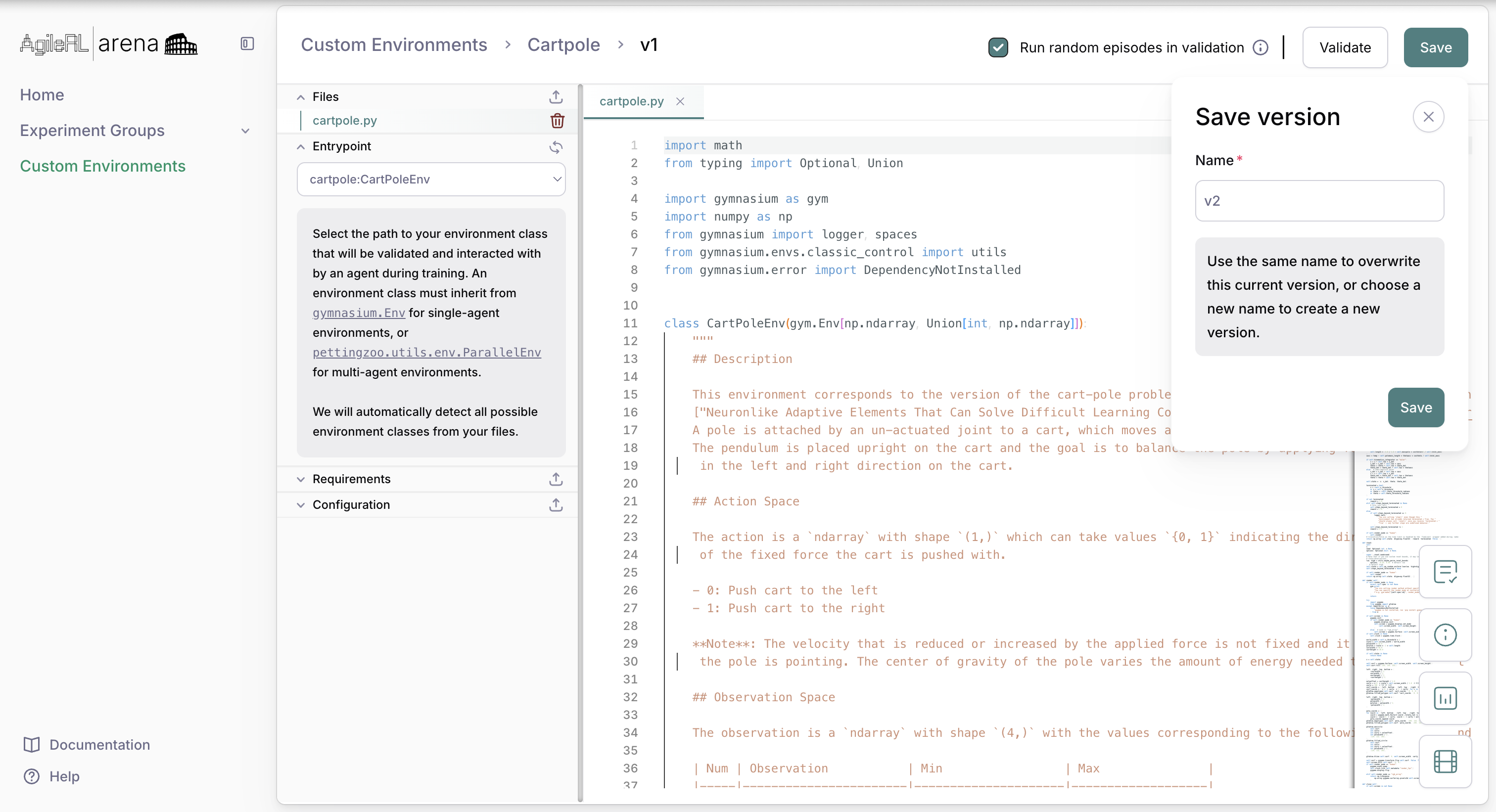Upload a requirements file
Viewport: 1496px width, 812px height.
click(x=556, y=479)
